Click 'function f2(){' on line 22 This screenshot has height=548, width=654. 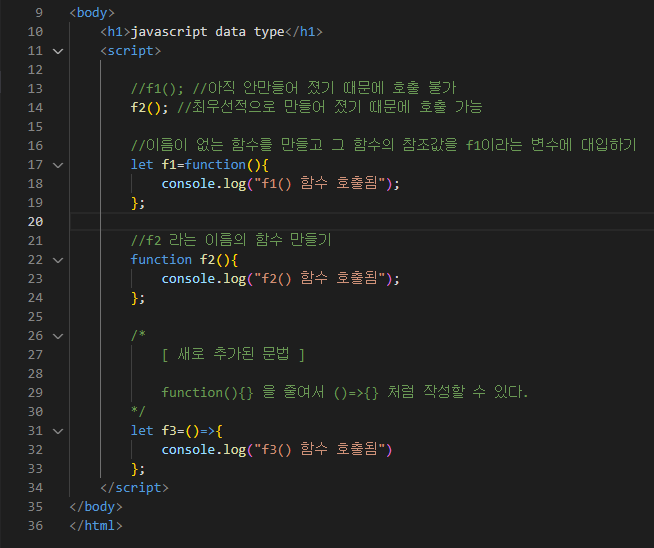click(184, 260)
